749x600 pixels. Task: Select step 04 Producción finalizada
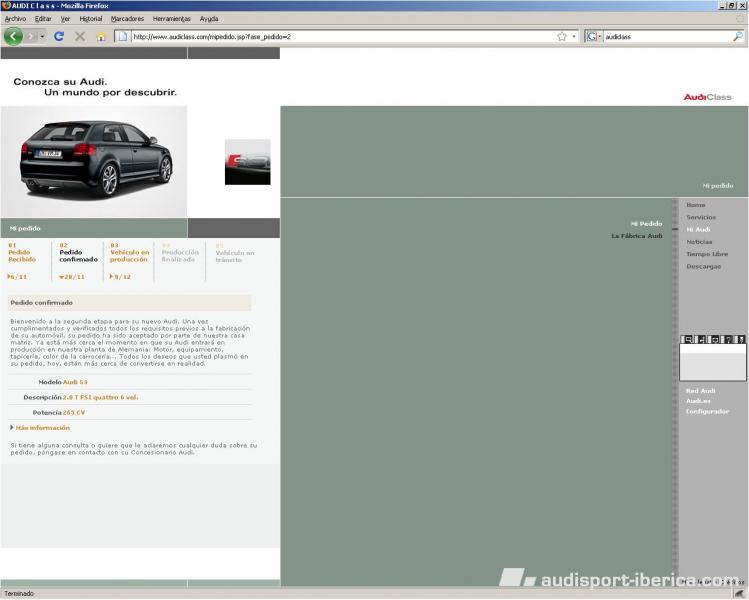tap(180, 253)
